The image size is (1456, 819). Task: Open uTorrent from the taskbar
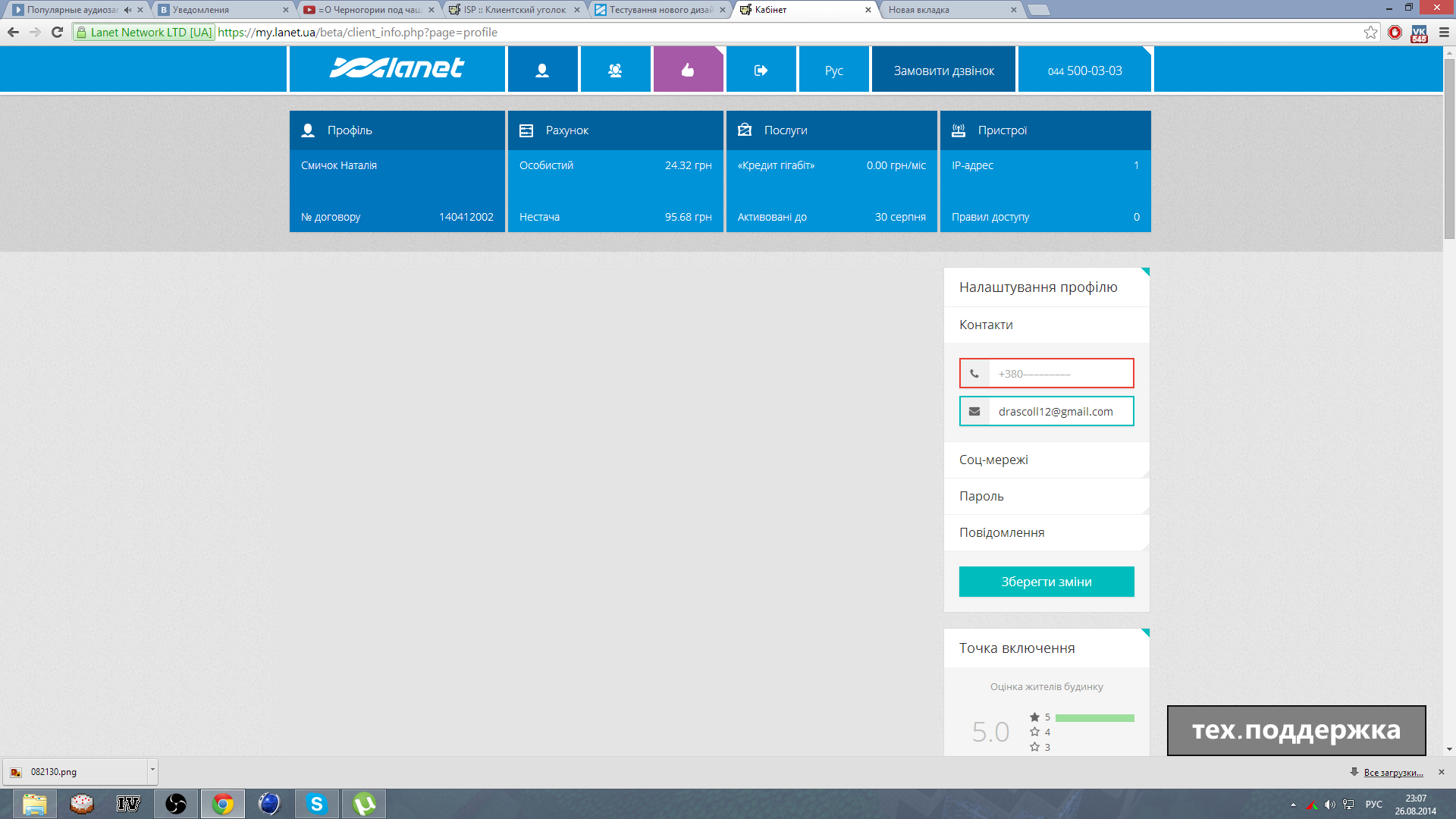point(364,804)
